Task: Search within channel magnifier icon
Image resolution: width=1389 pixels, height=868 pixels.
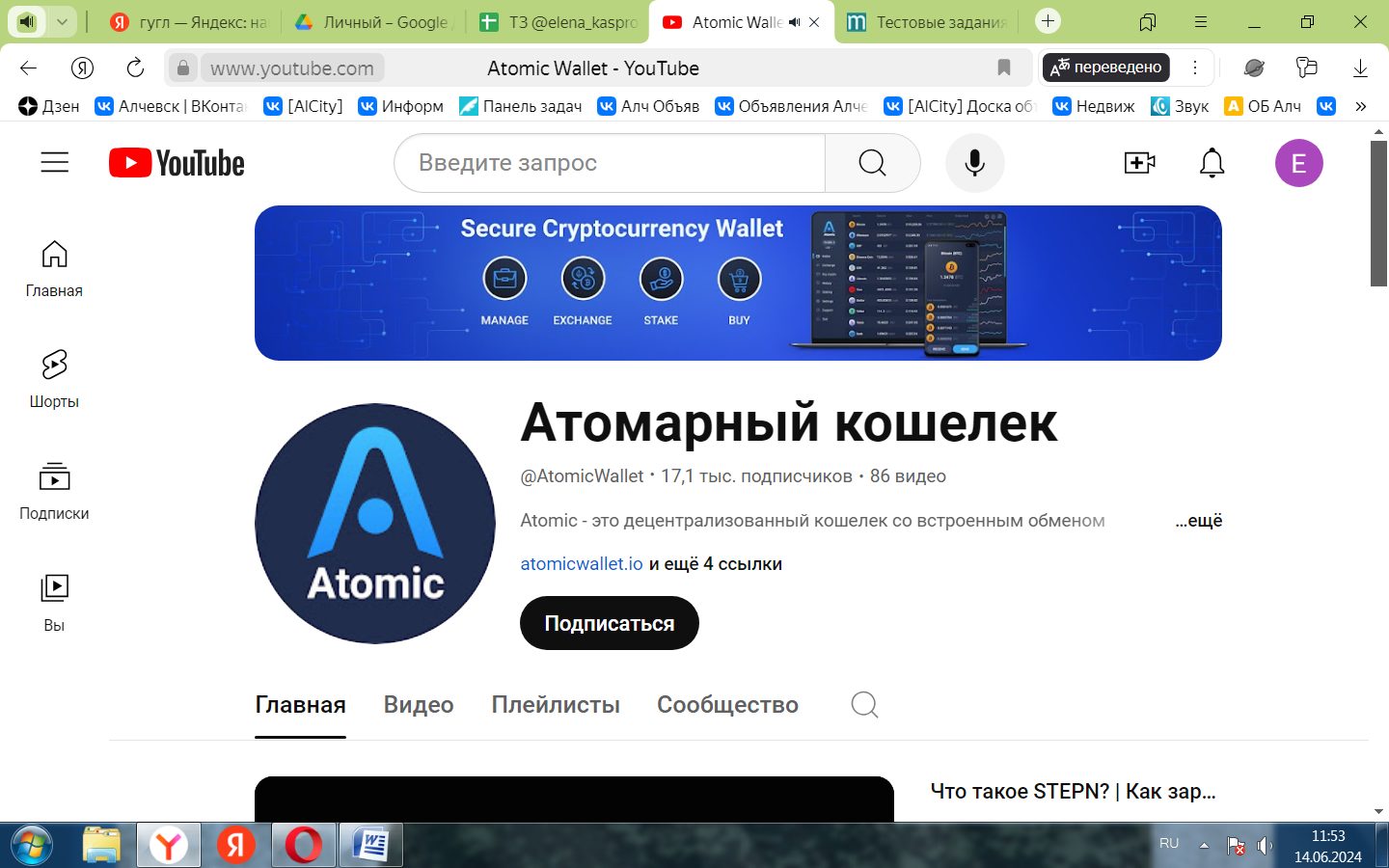Action: (864, 705)
